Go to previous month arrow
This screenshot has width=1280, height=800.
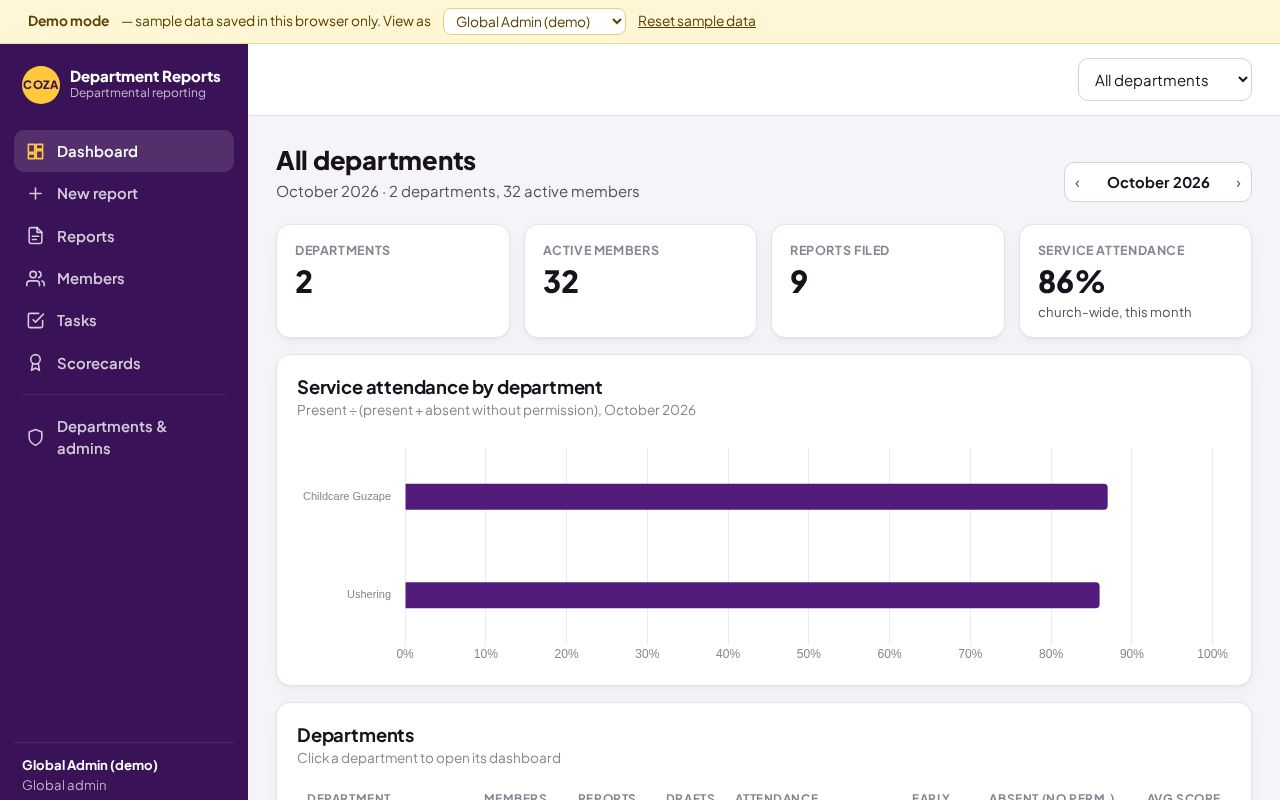coord(1077,182)
